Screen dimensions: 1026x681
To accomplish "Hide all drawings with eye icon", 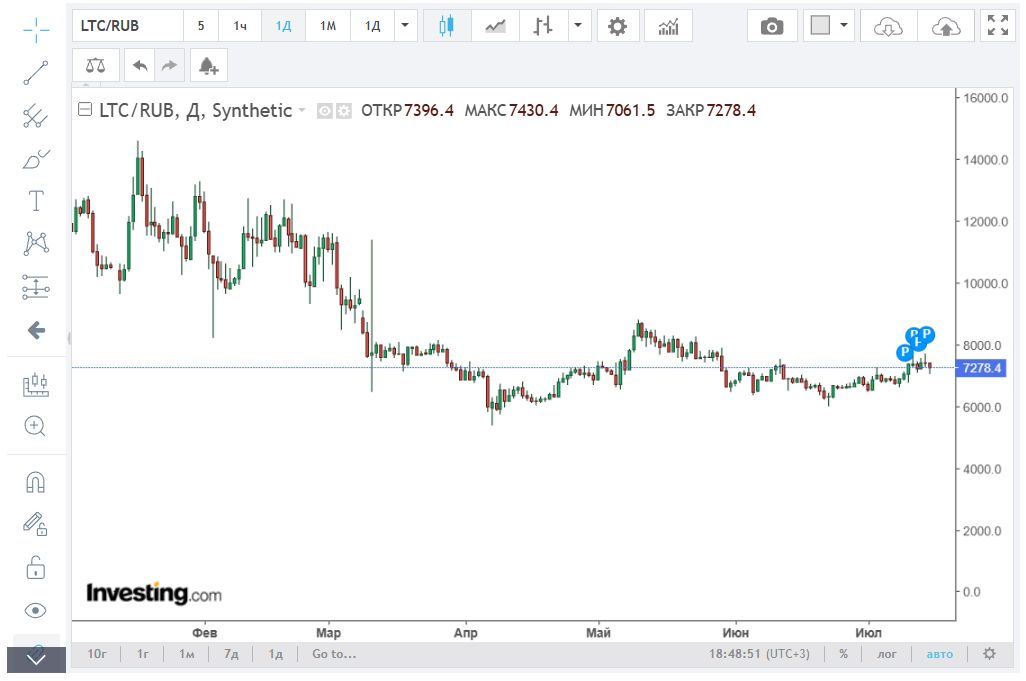I will coord(36,610).
